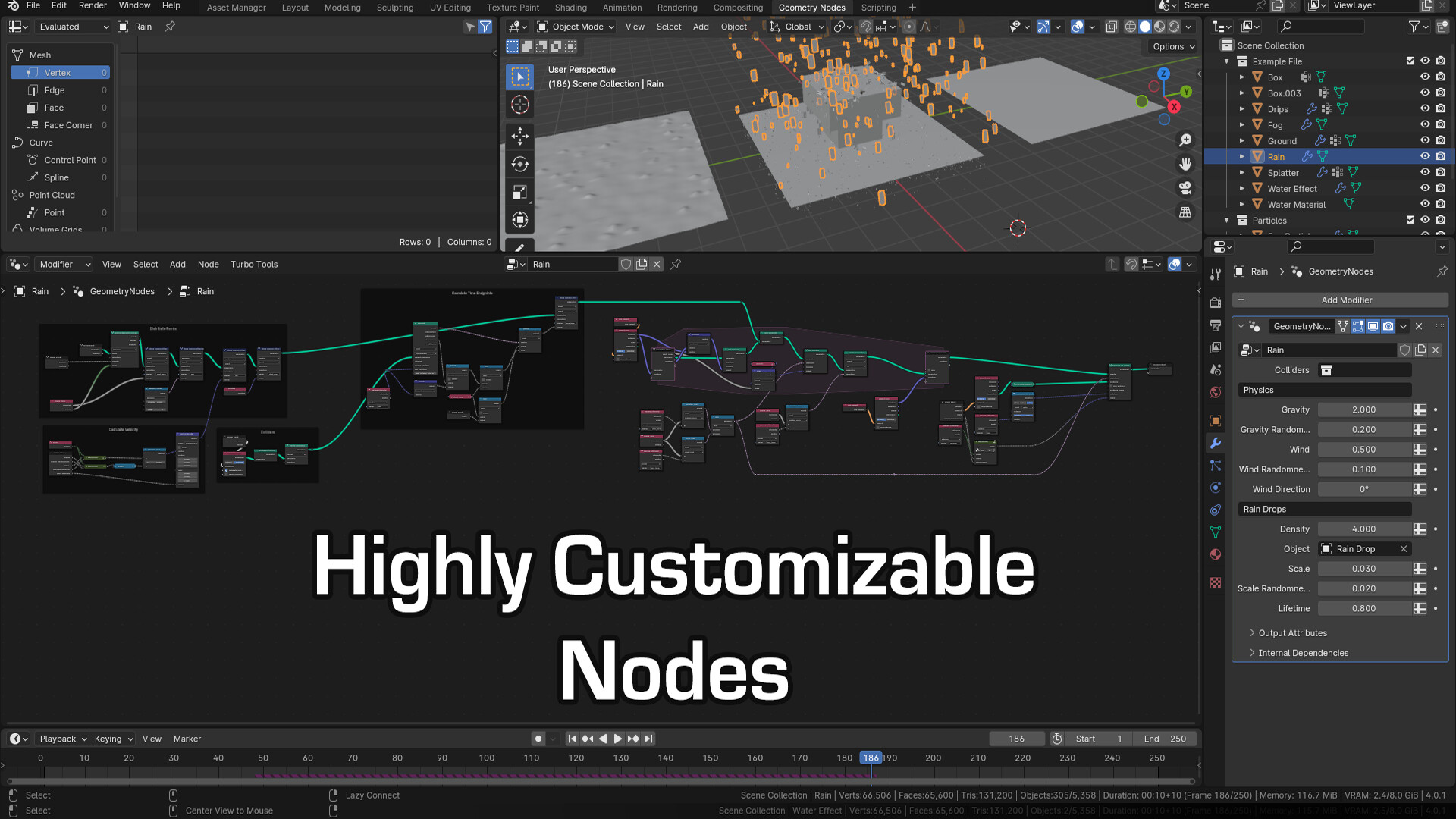Click the Add Modifier button
This screenshot has width=1456, height=819.
(1348, 300)
